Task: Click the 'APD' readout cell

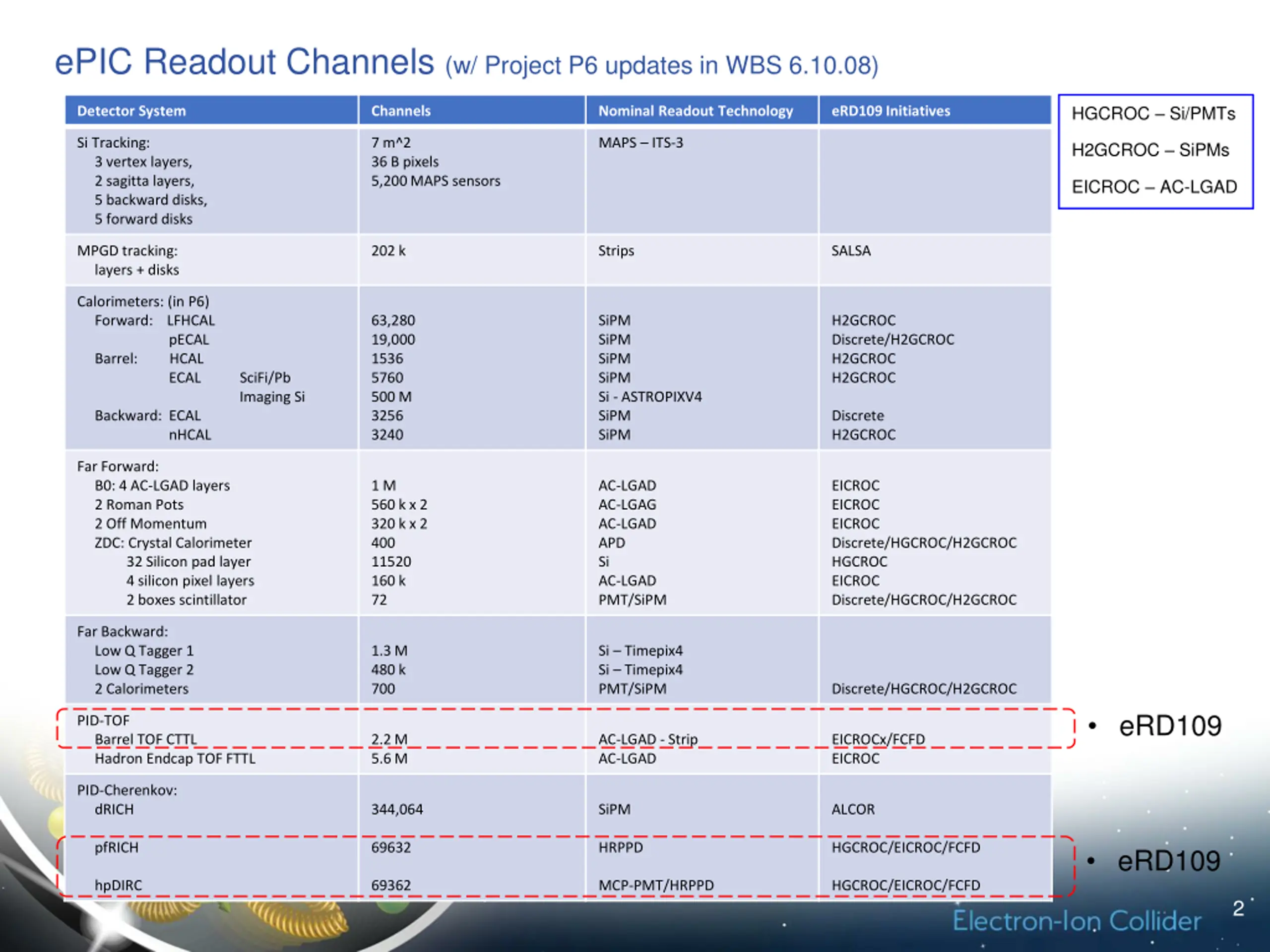Action: pyautogui.click(x=612, y=543)
